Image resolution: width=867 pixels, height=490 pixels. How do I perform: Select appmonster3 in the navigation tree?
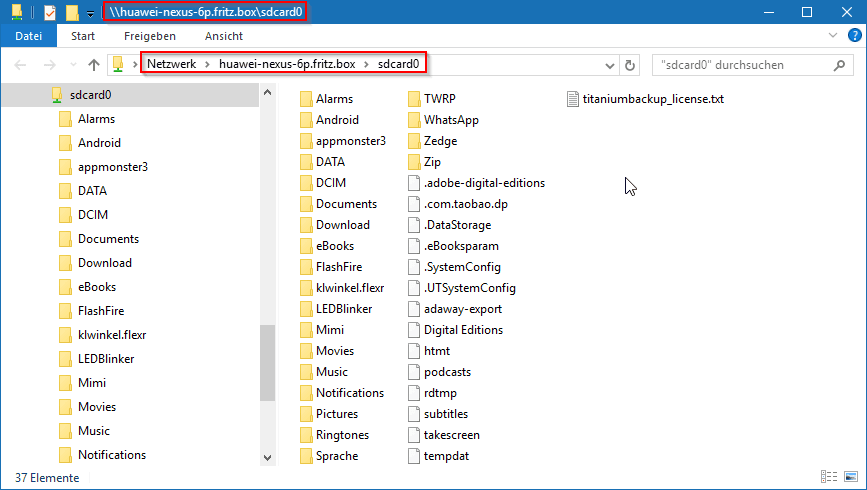(113, 167)
